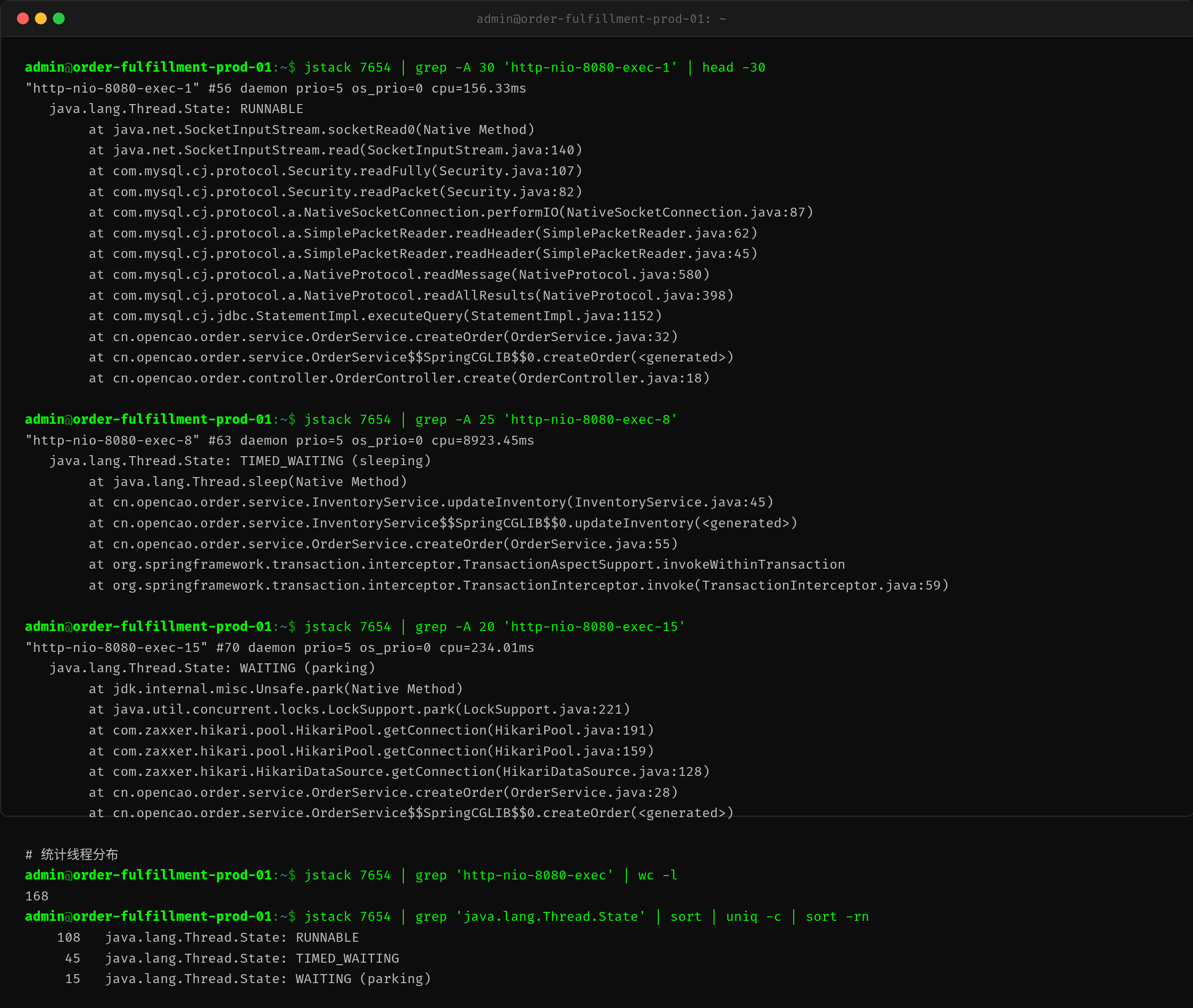Image resolution: width=1193 pixels, height=1008 pixels.
Task: Click the SimplePacketReader.readHeader line 62 frame
Action: click(423, 233)
